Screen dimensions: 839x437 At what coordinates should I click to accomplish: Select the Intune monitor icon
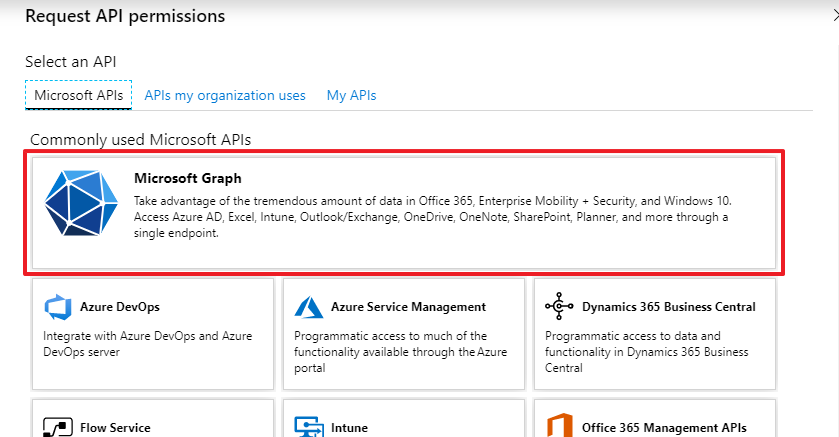pos(310,427)
